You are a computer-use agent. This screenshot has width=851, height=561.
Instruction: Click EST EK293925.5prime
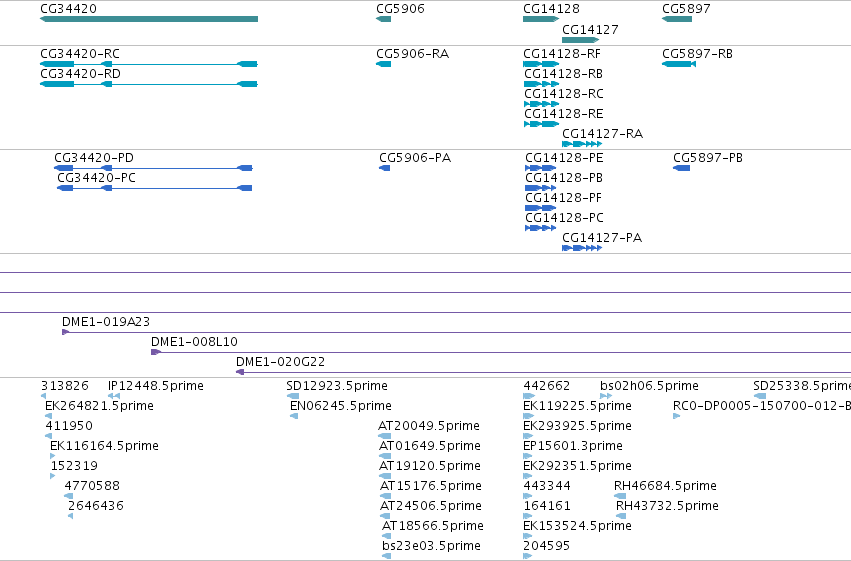pyautogui.click(x=528, y=436)
